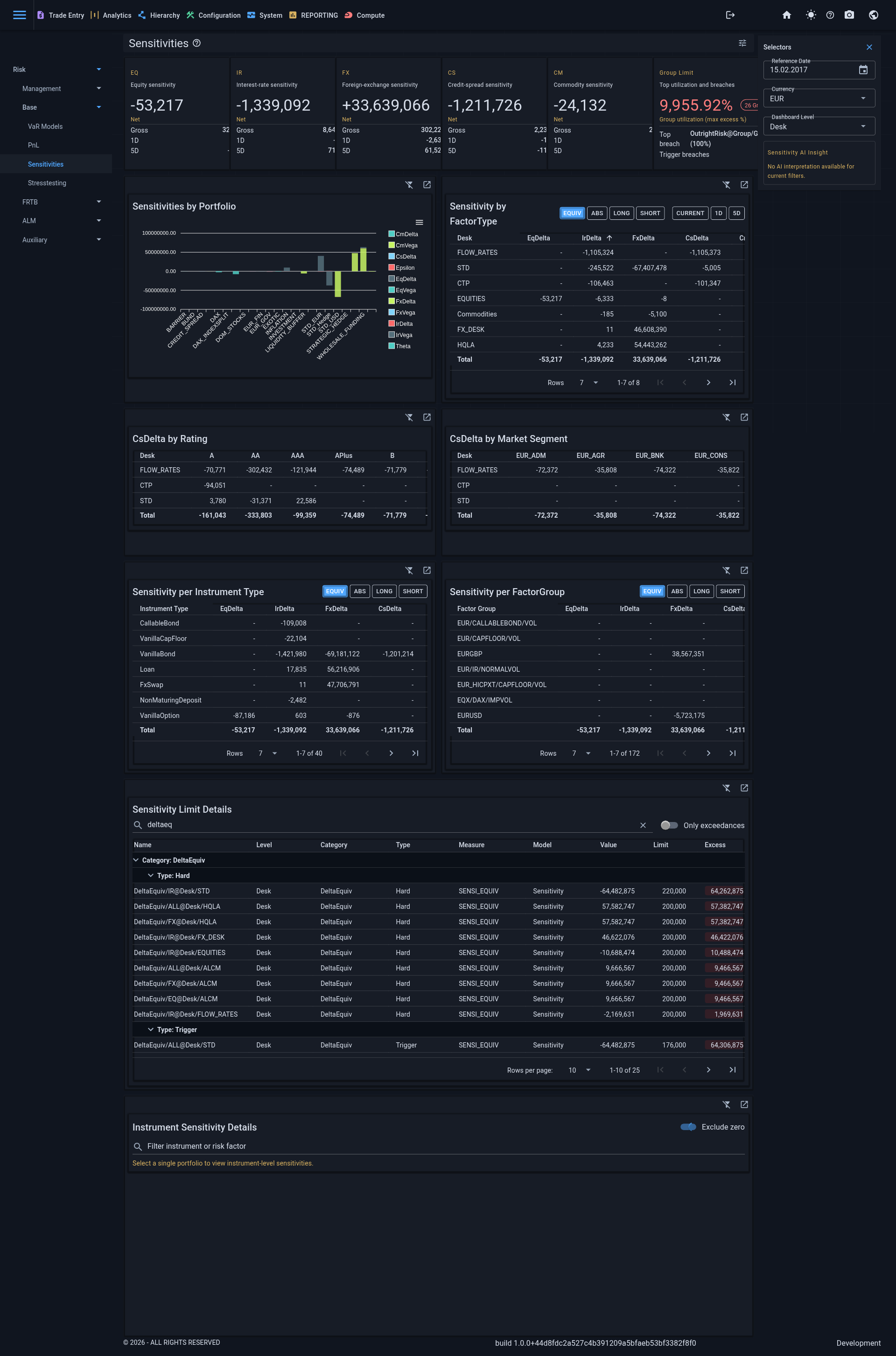Screen dimensions: 896x1356
Task: Sort by IrDelta arrow in FactorType table
Action: pyautogui.click(x=609, y=238)
